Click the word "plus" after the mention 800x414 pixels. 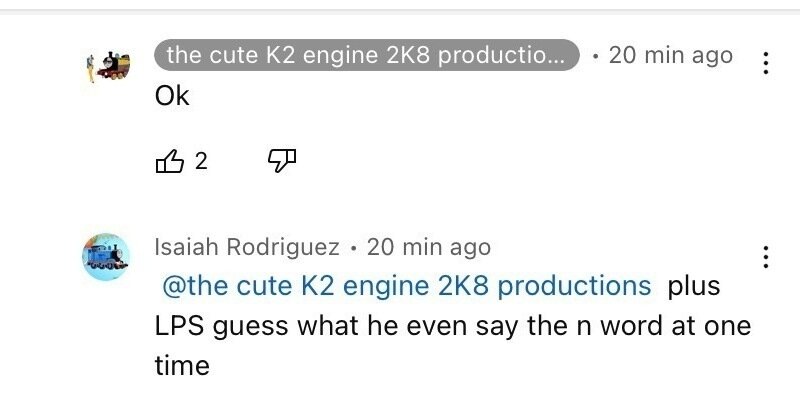click(x=693, y=286)
